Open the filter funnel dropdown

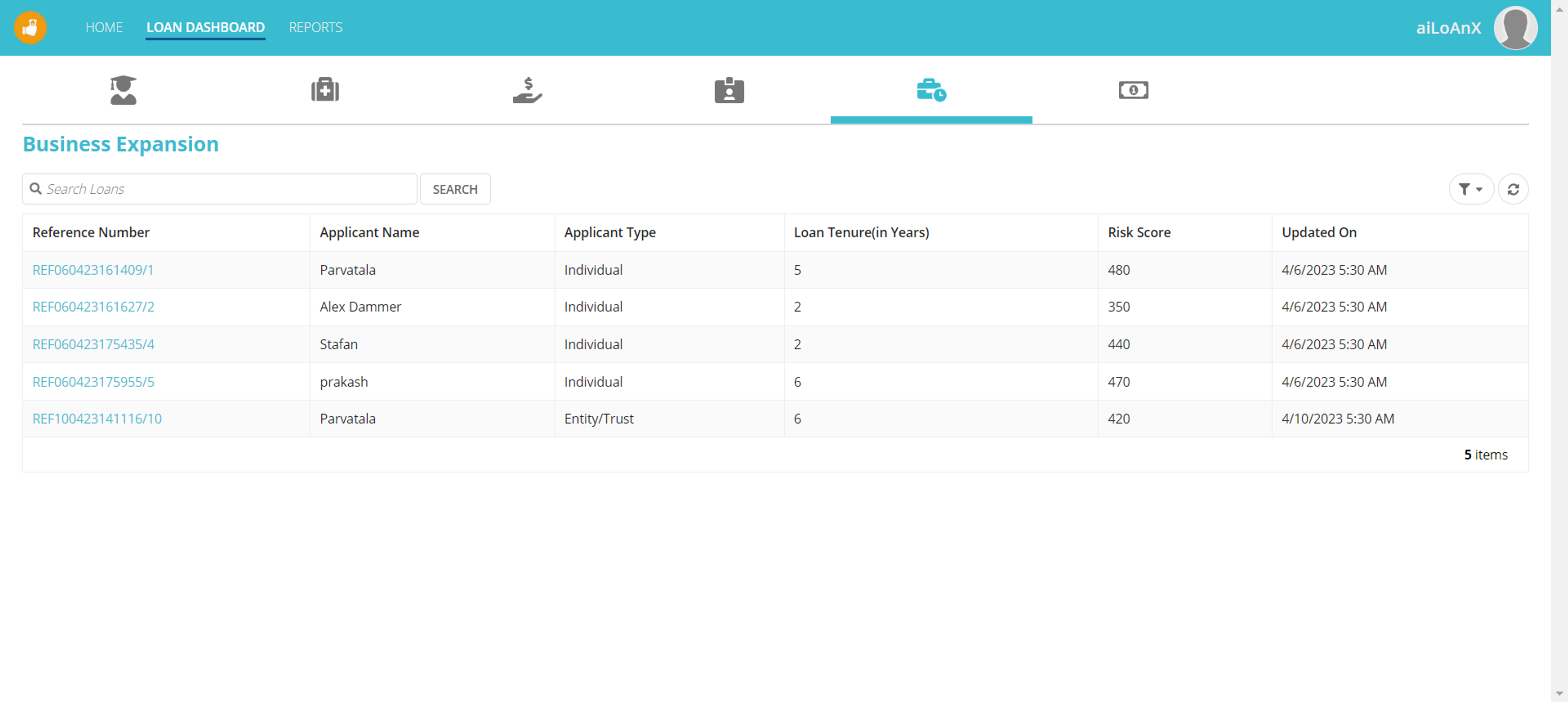click(x=1470, y=190)
